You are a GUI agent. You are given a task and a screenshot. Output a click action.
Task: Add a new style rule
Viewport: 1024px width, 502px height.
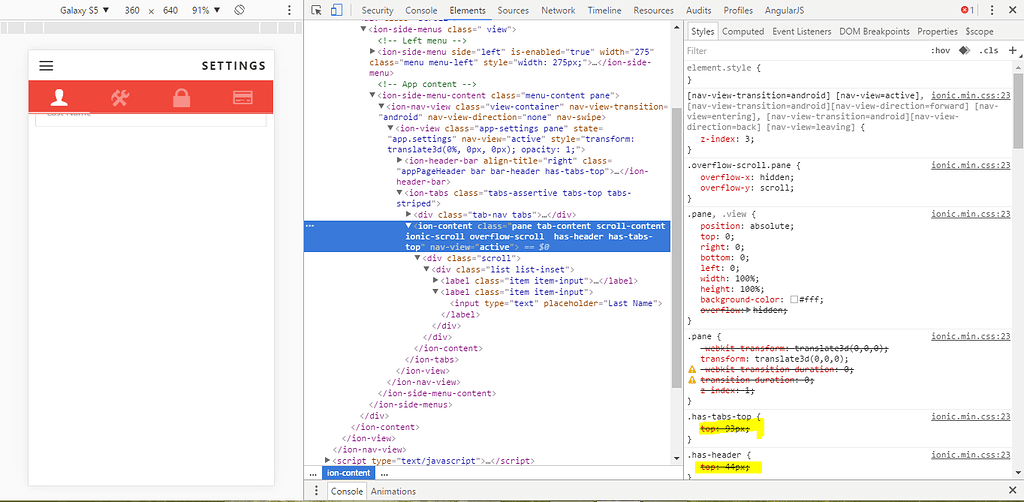1012,50
